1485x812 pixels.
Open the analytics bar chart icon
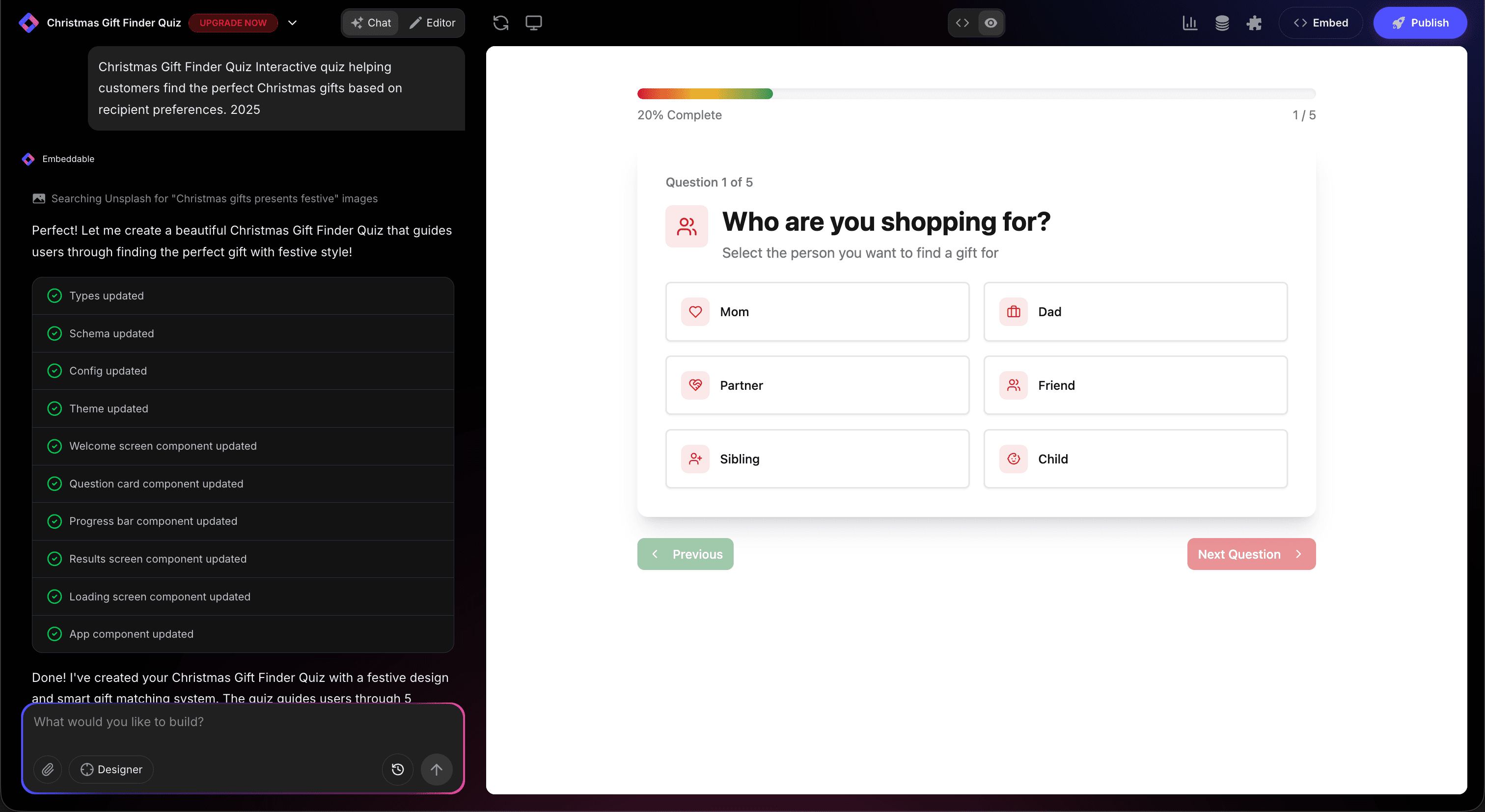point(1190,23)
